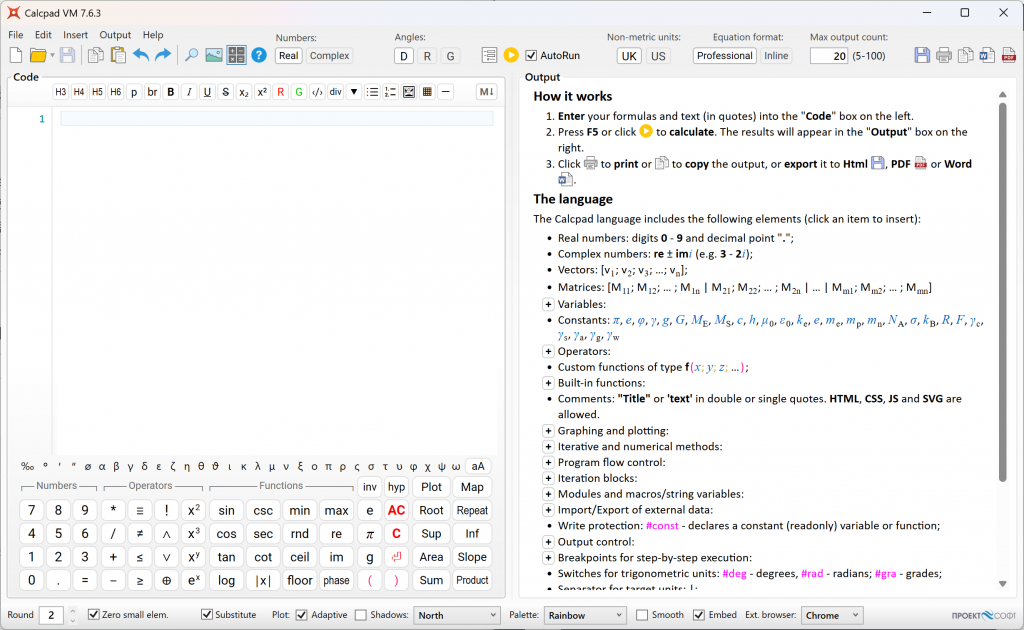Open the Ext. browser Chrome dropdown
Image resolution: width=1024 pixels, height=630 pixels.
point(832,615)
